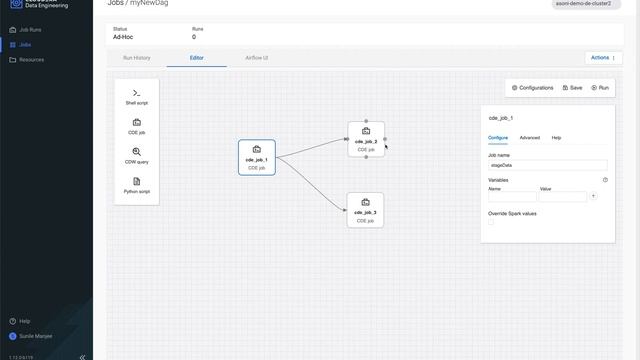Screen dimensions: 640x360
Task: Switch to the Editor tab
Action: [x=196, y=58]
